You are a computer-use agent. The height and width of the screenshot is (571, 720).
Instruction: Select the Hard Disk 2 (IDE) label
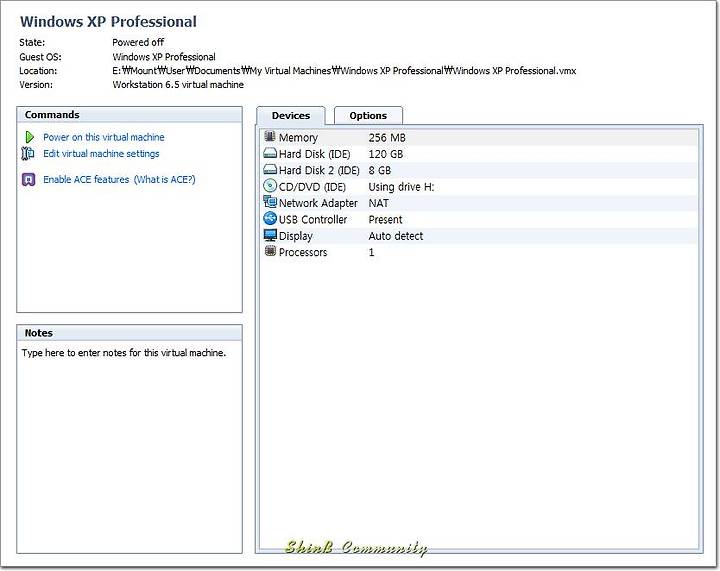pyautogui.click(x=319, y=171)
